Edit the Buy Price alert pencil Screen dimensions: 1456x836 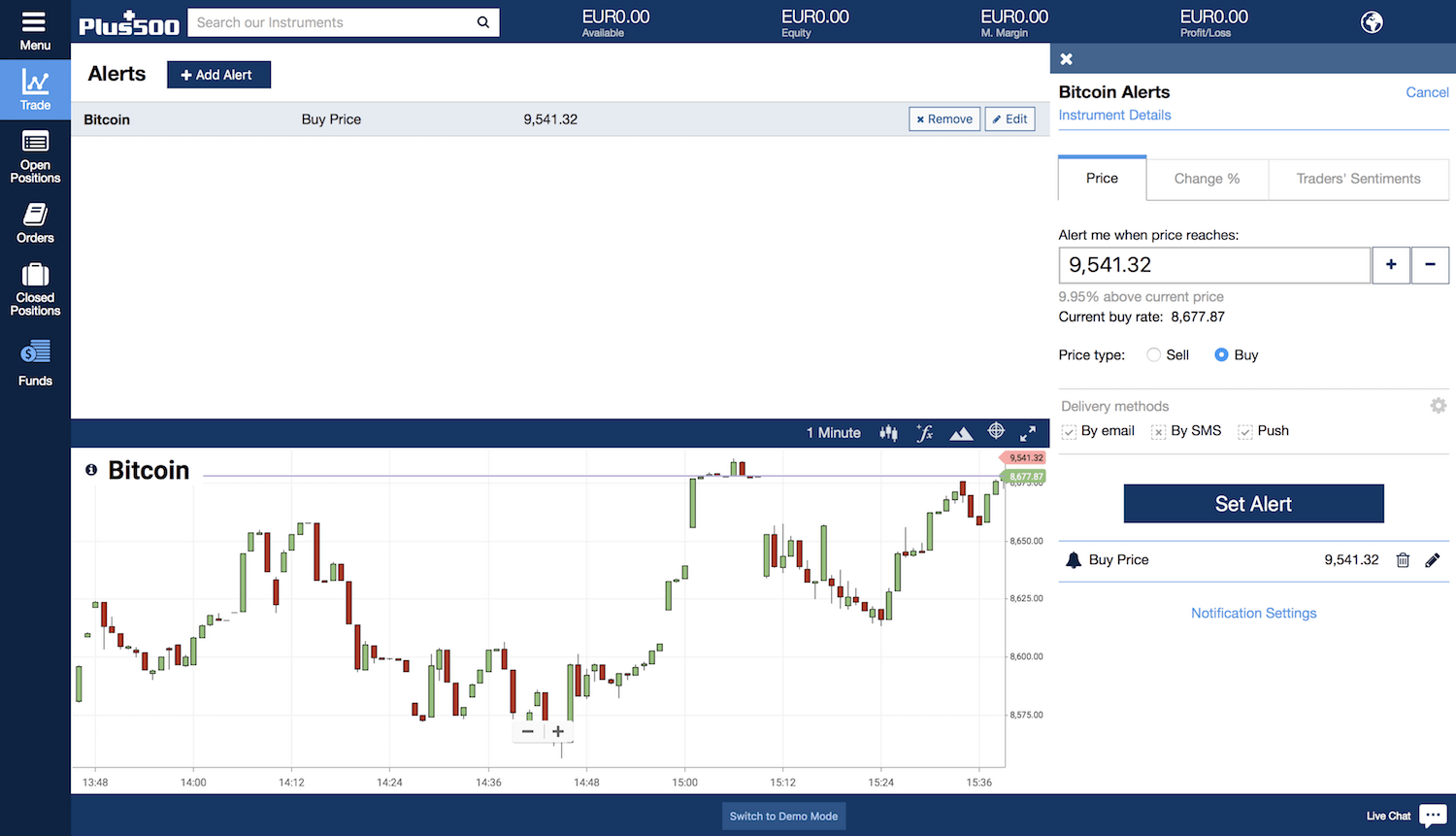point(1433,560)
